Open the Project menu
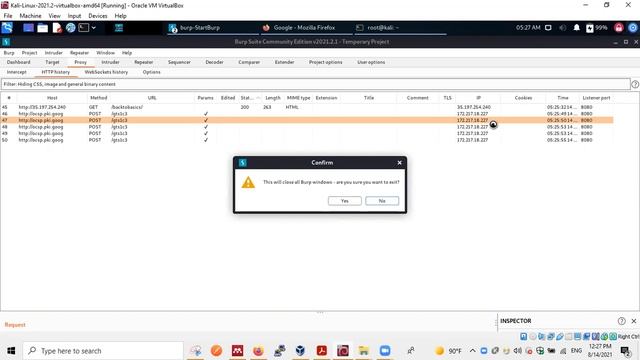 tap(29, 53)
